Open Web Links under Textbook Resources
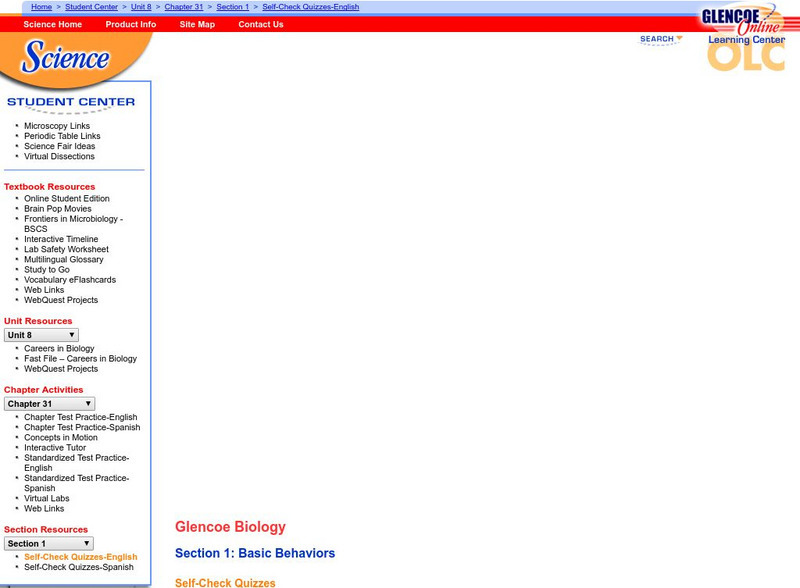The height and width of the screenshot is (588, 800). 44,290
